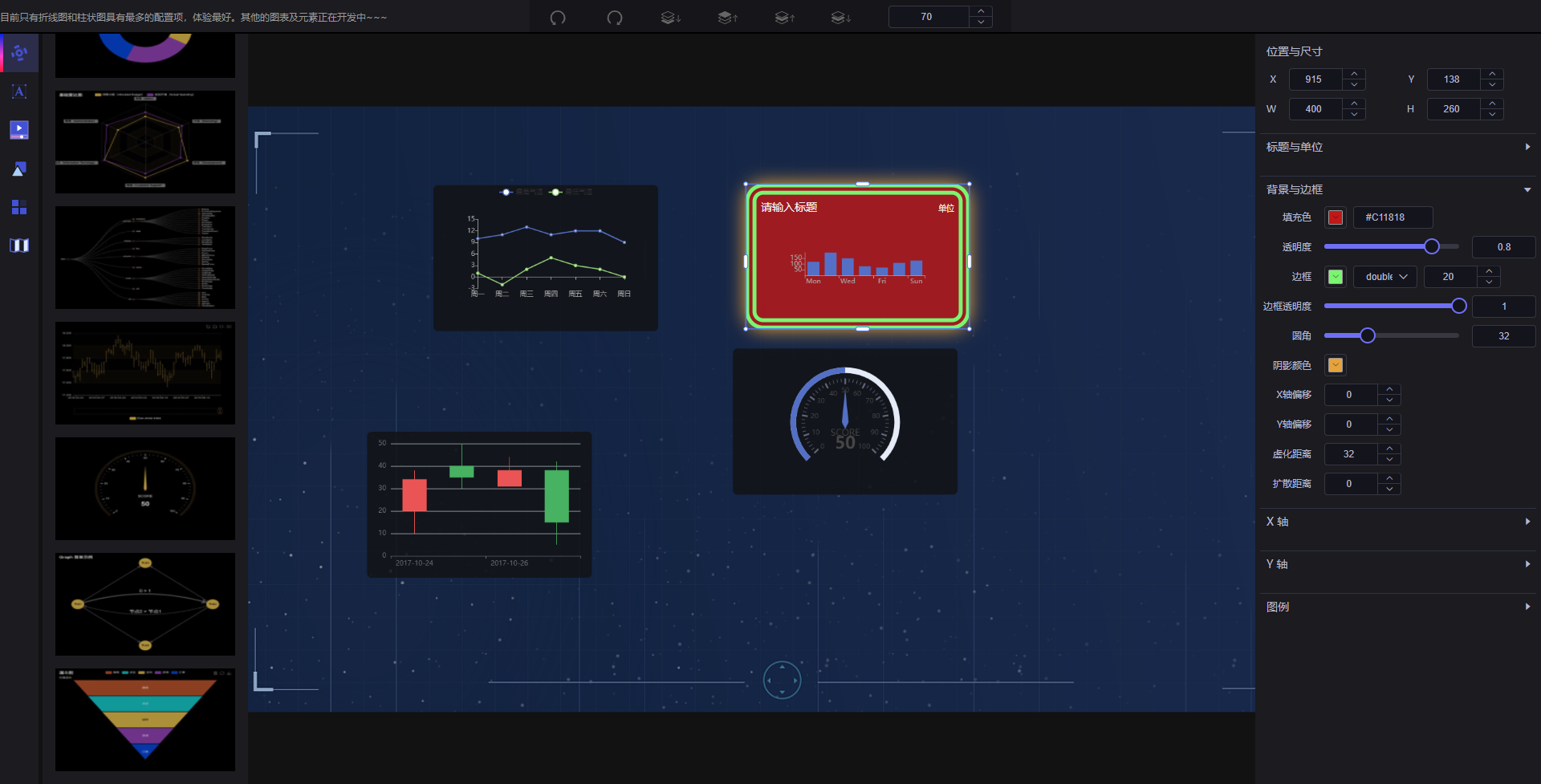Click the border width field showing 20

coord(1450,277)
